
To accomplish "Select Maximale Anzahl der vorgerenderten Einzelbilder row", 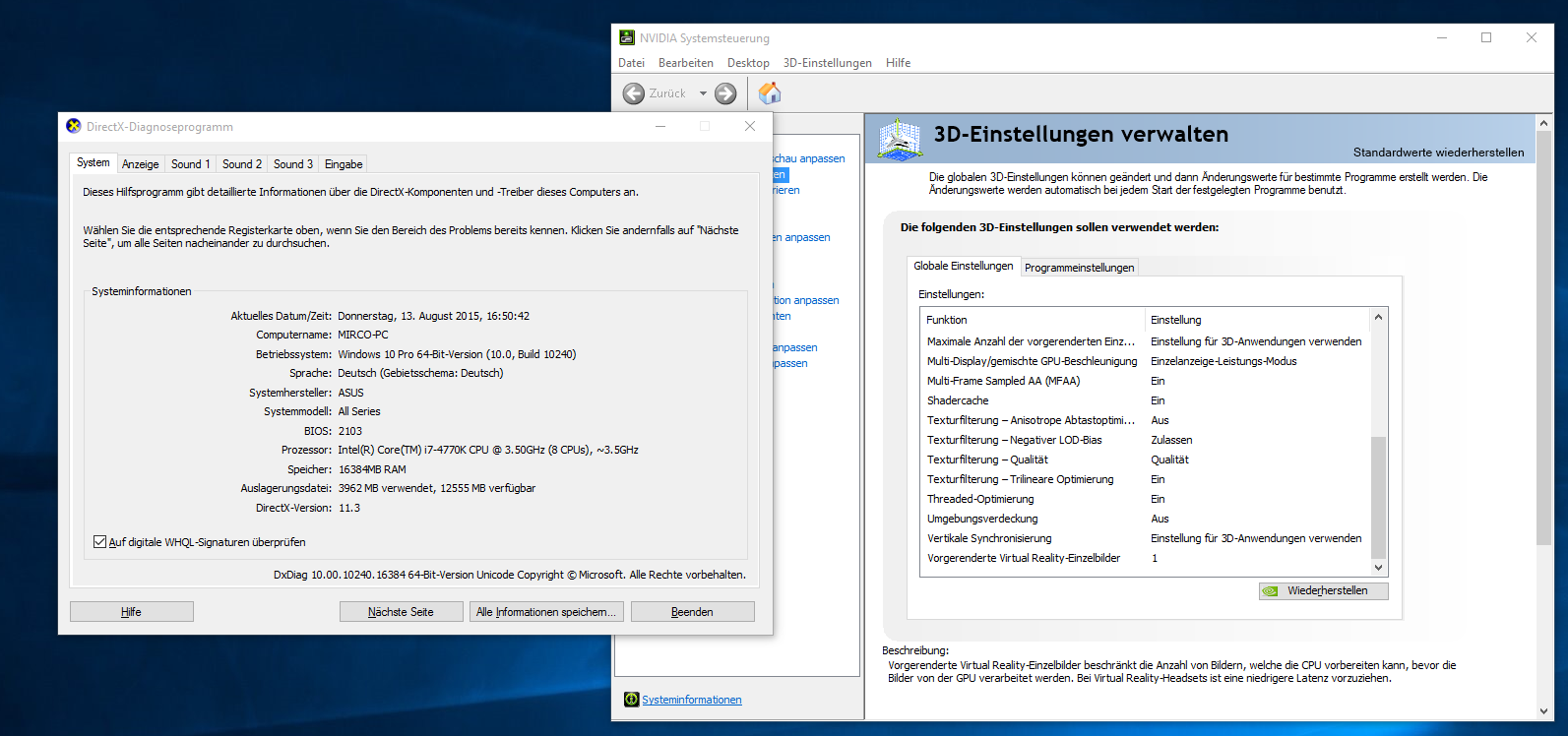I will tap(1145, 341).
